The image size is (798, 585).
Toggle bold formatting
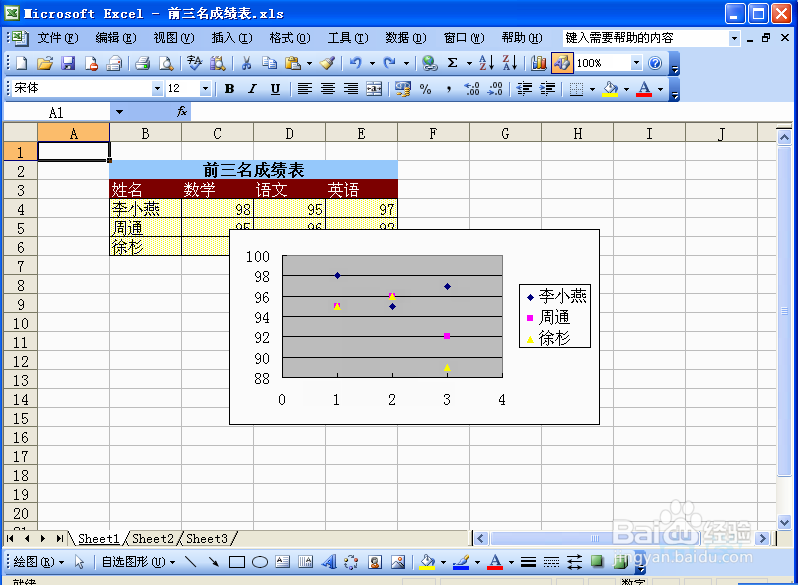[x=230, y=89]
